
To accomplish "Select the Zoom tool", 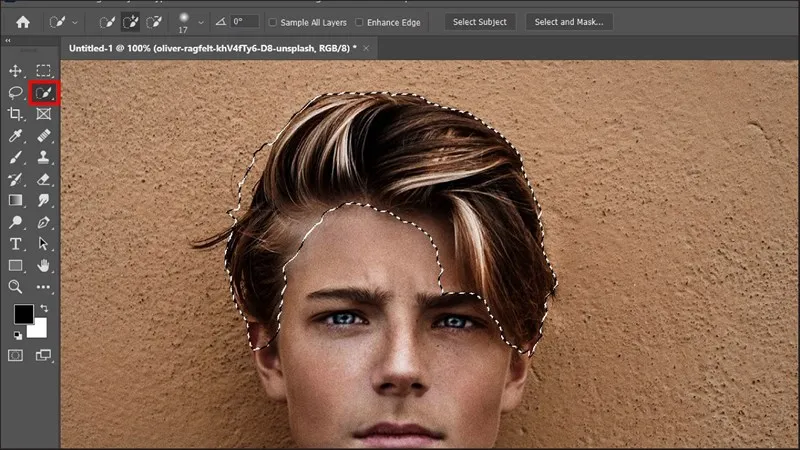I will click(x=16, y=287).
